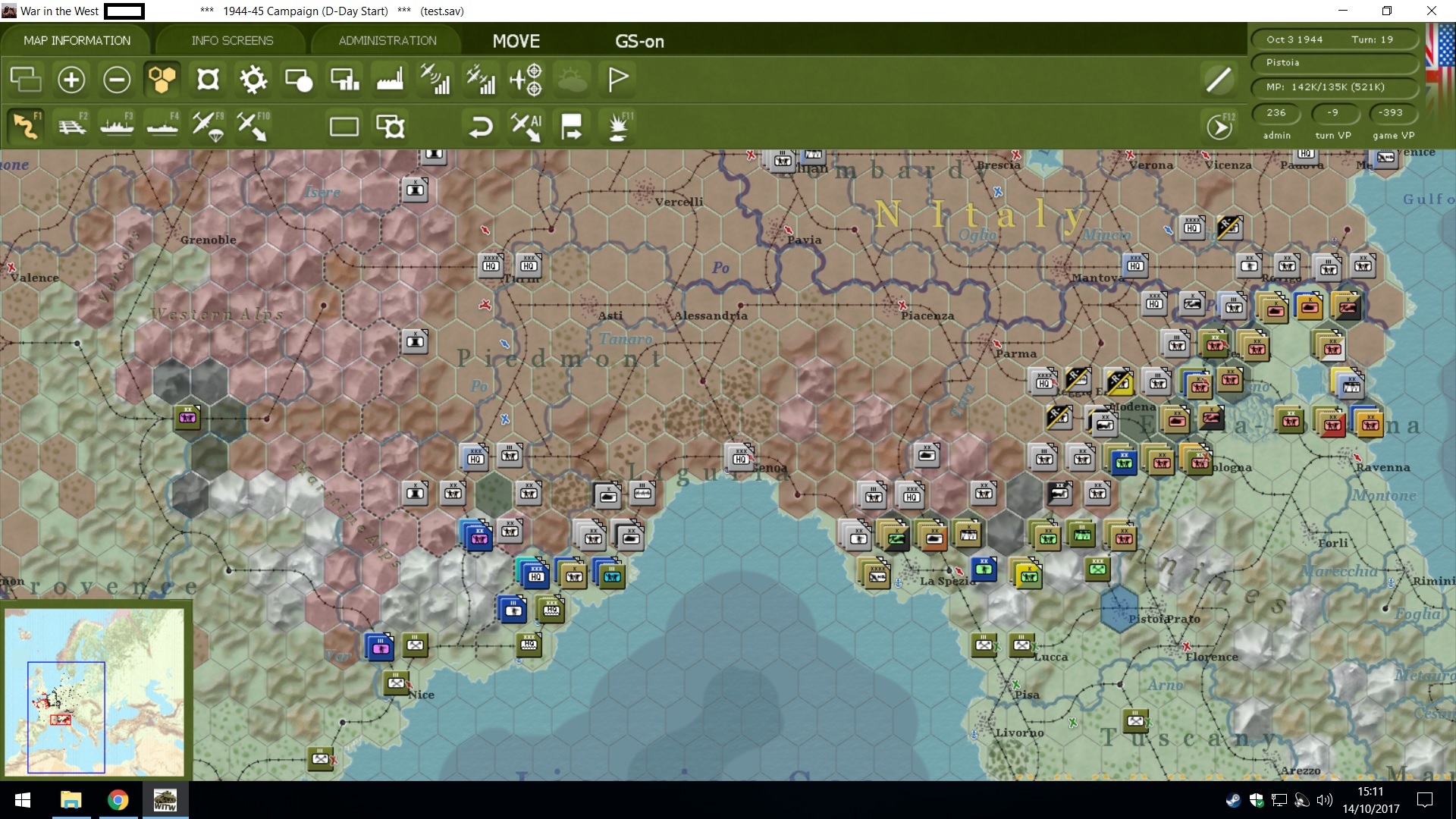Toggle the weather sun-and-cloud icon
Viewport: 1456px width, 819px height.
point(573,79)
